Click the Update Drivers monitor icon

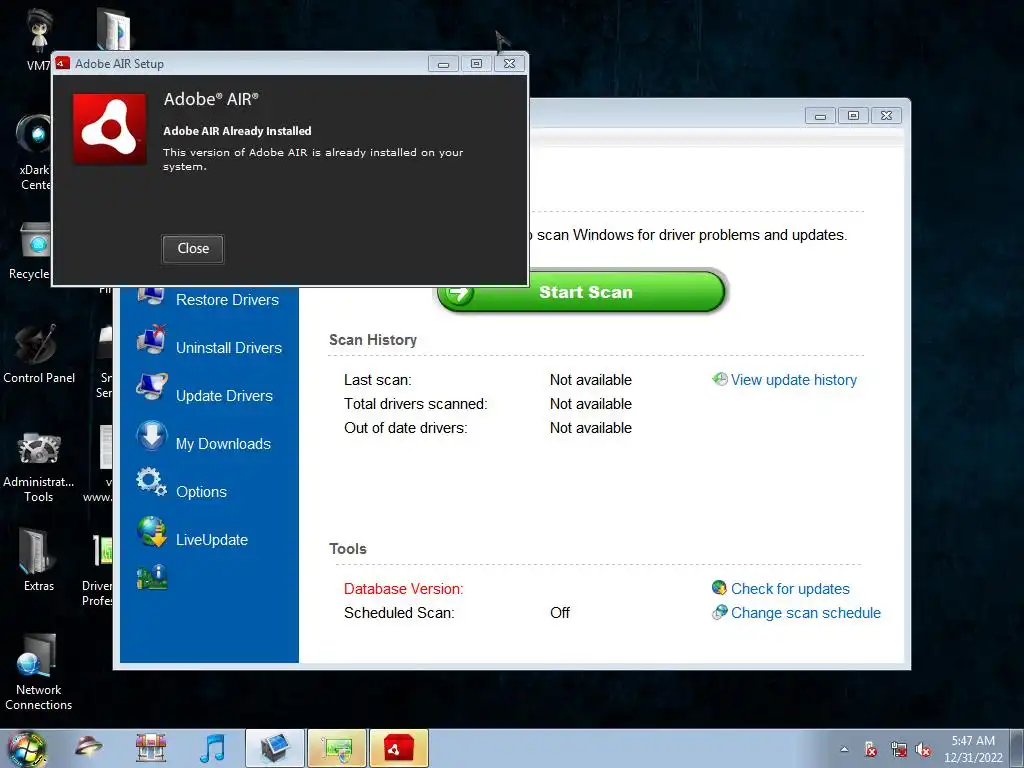152,387
